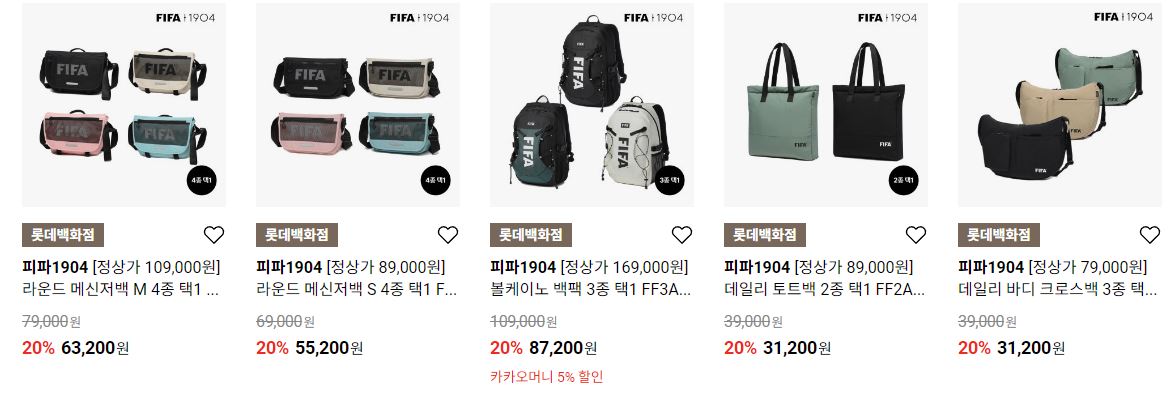This screenshot has width=1170, height=411.
Task: Open the 라운드 메신저백 M product image
Action: coord(124,104)
